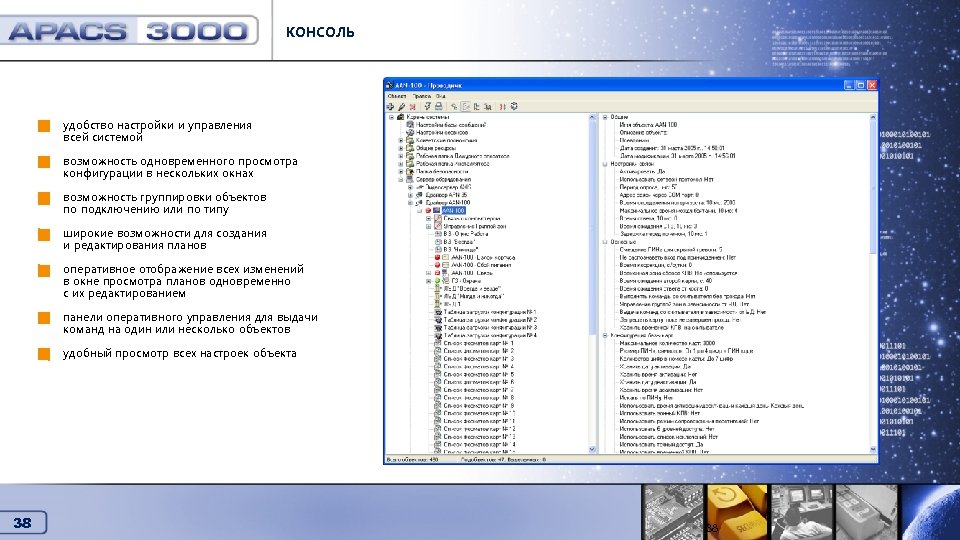Click folder icon of "Папка безопасности"

(410, 171)
